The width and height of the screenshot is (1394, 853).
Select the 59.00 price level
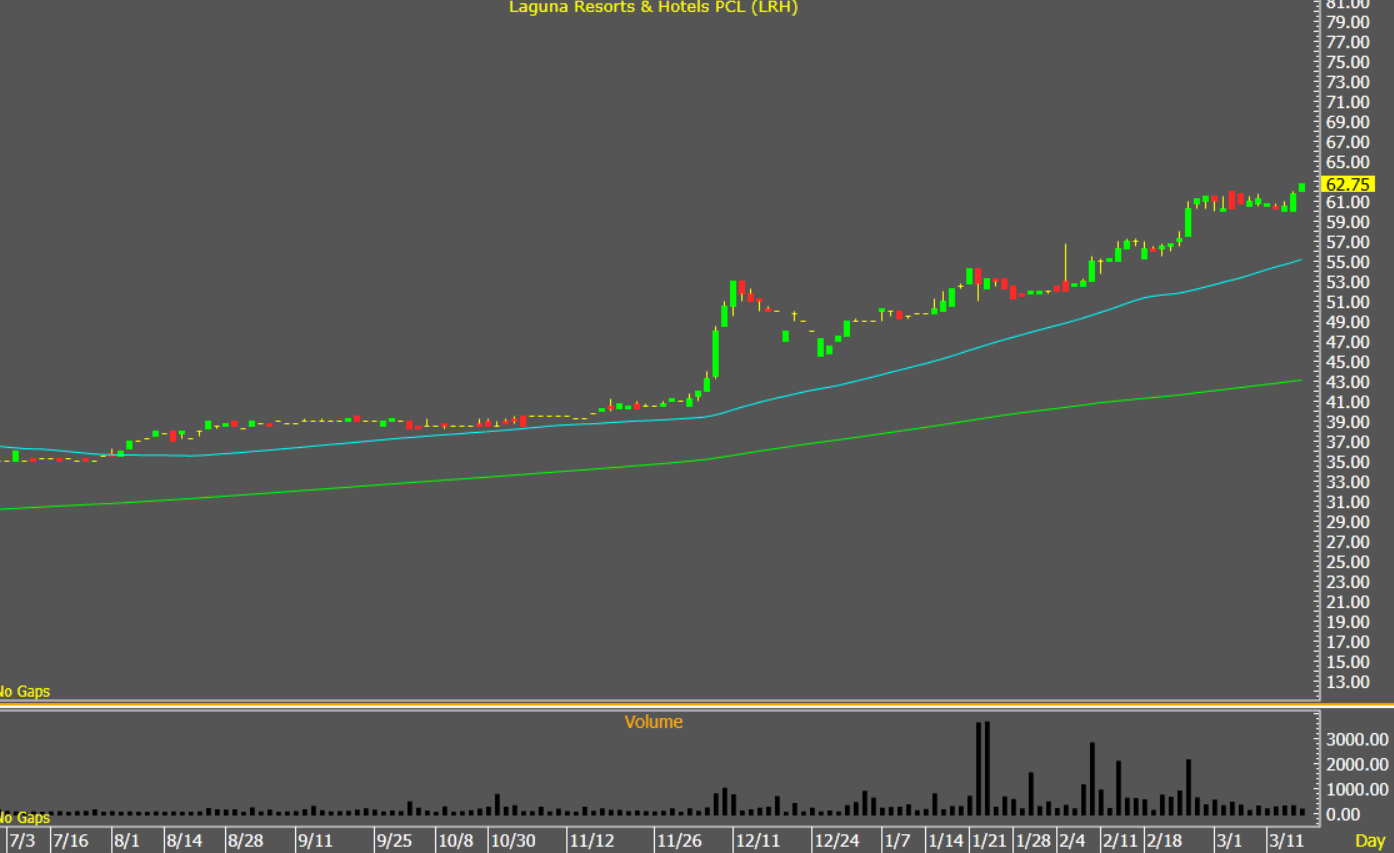click(x=1347, y=222)
